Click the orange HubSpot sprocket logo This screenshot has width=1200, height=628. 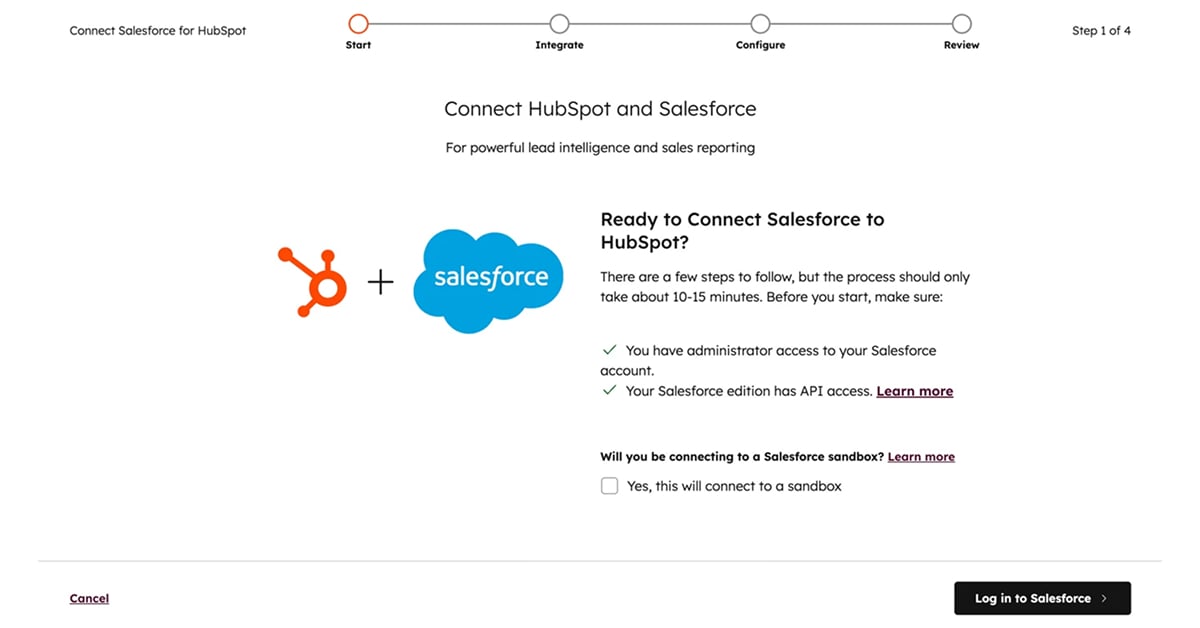point(312,282)
